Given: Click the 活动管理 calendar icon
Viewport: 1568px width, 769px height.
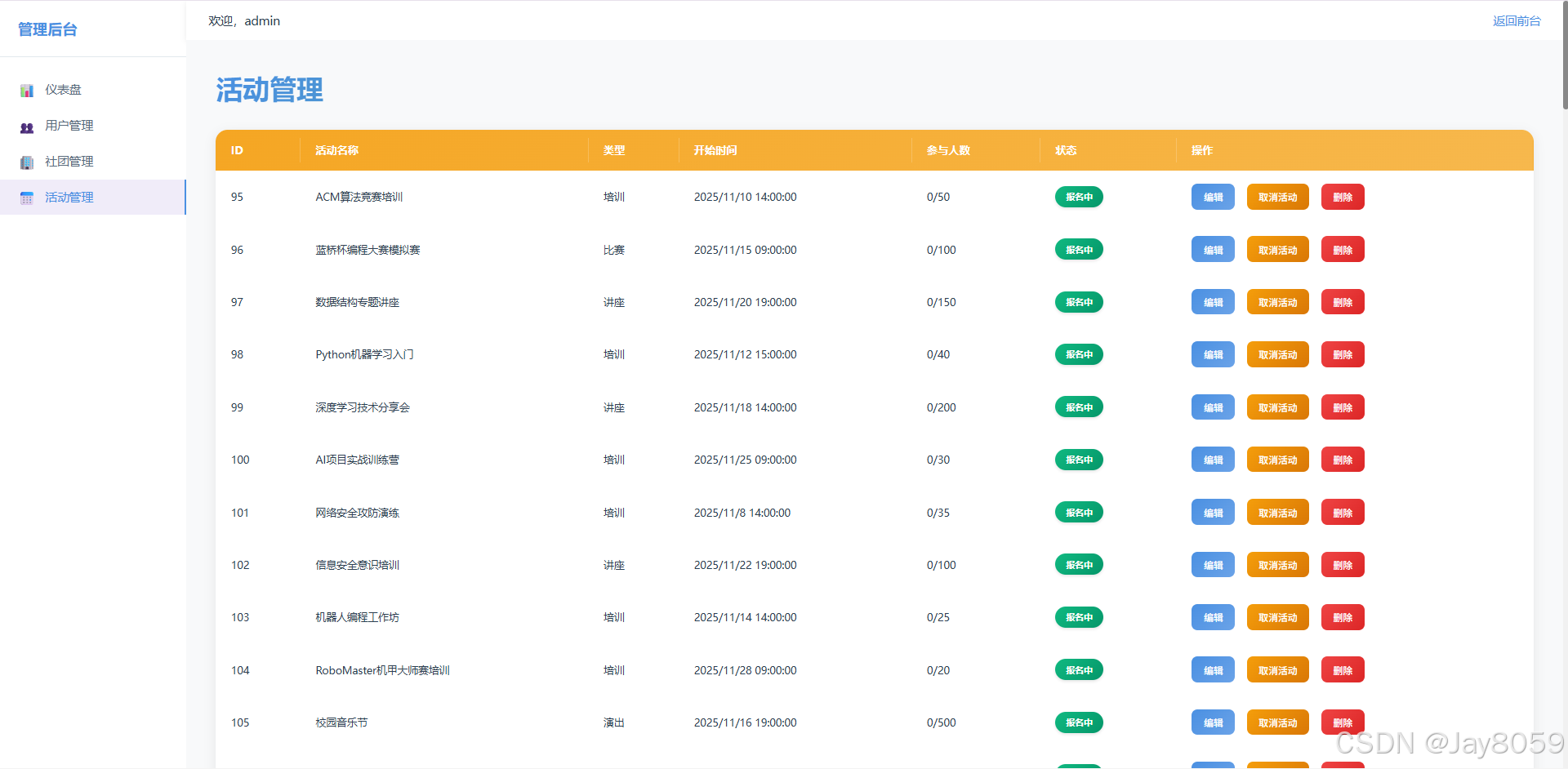Looking at the screenshot, I should pyautogui.click(x=27, y=198).
